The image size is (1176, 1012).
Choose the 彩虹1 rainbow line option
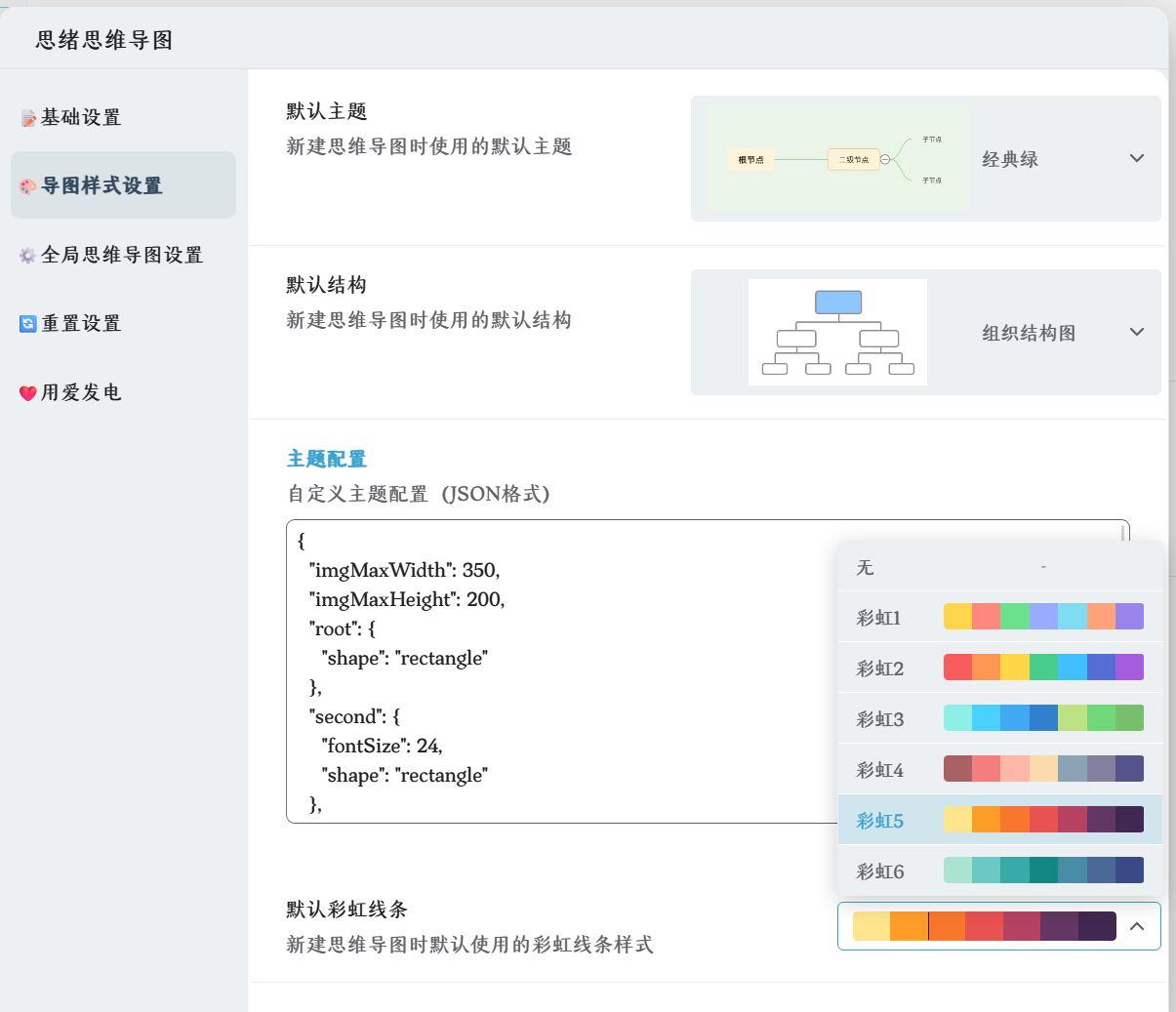tap(1000, 617)
